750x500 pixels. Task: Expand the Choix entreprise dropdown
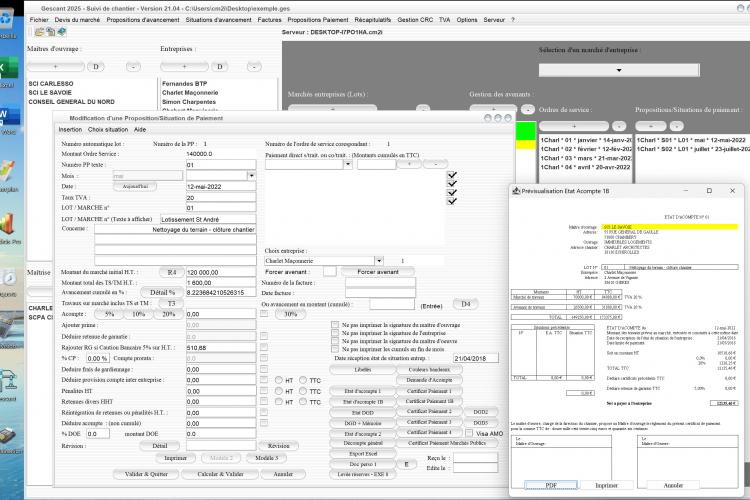point(379,261)
